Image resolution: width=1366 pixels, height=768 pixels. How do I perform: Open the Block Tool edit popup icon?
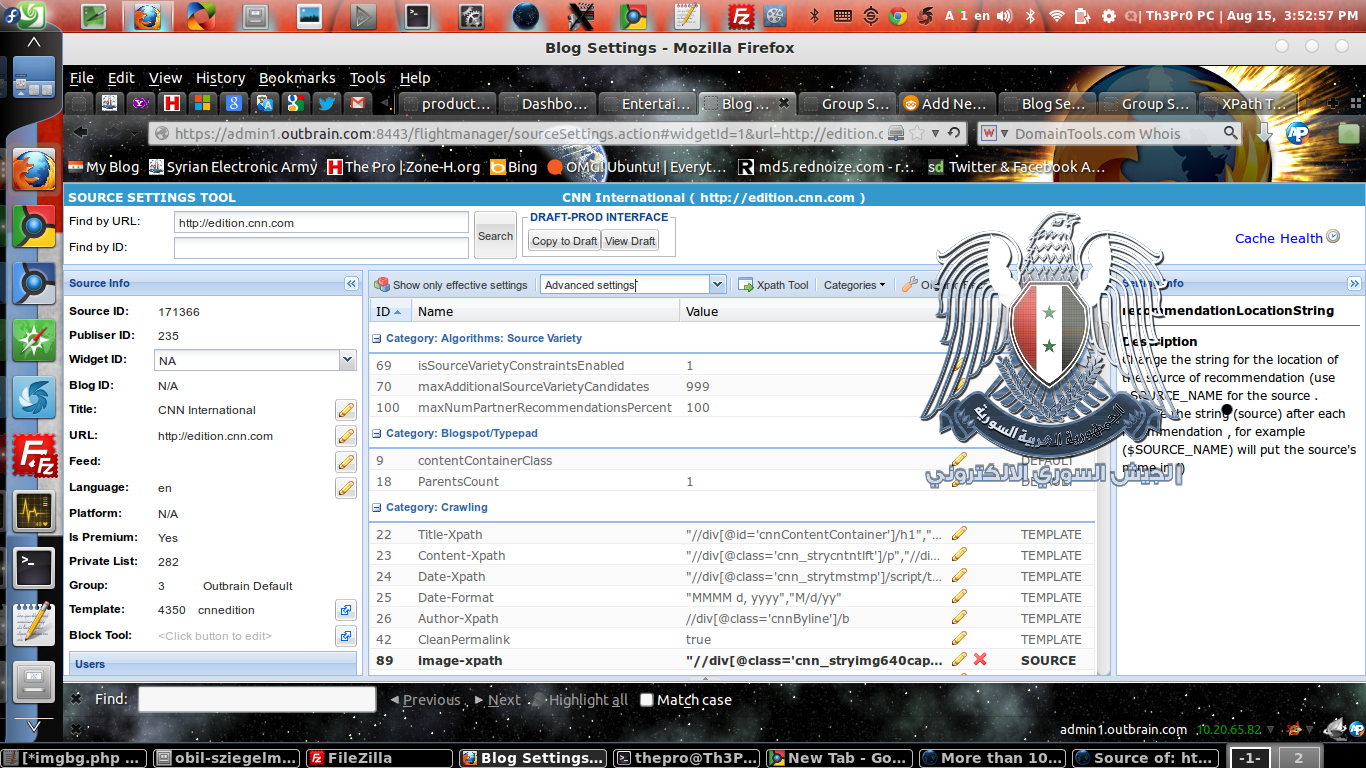(345, 636)
